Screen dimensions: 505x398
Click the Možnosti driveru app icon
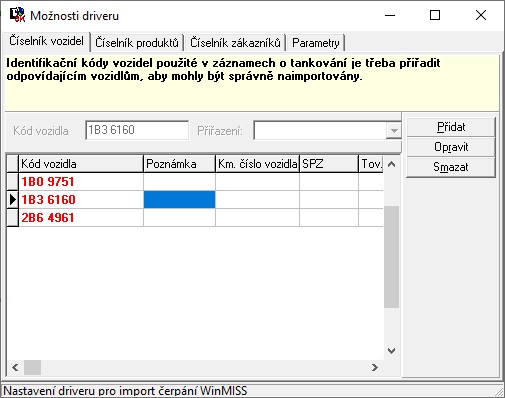point(17,15)
